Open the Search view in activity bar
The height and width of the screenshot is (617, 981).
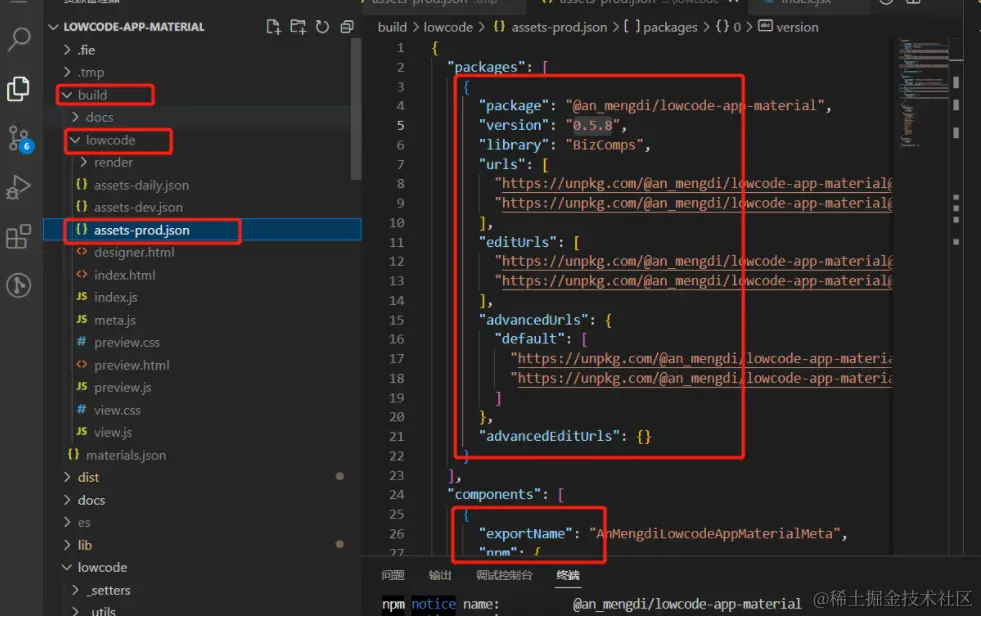tap(19, 39)
